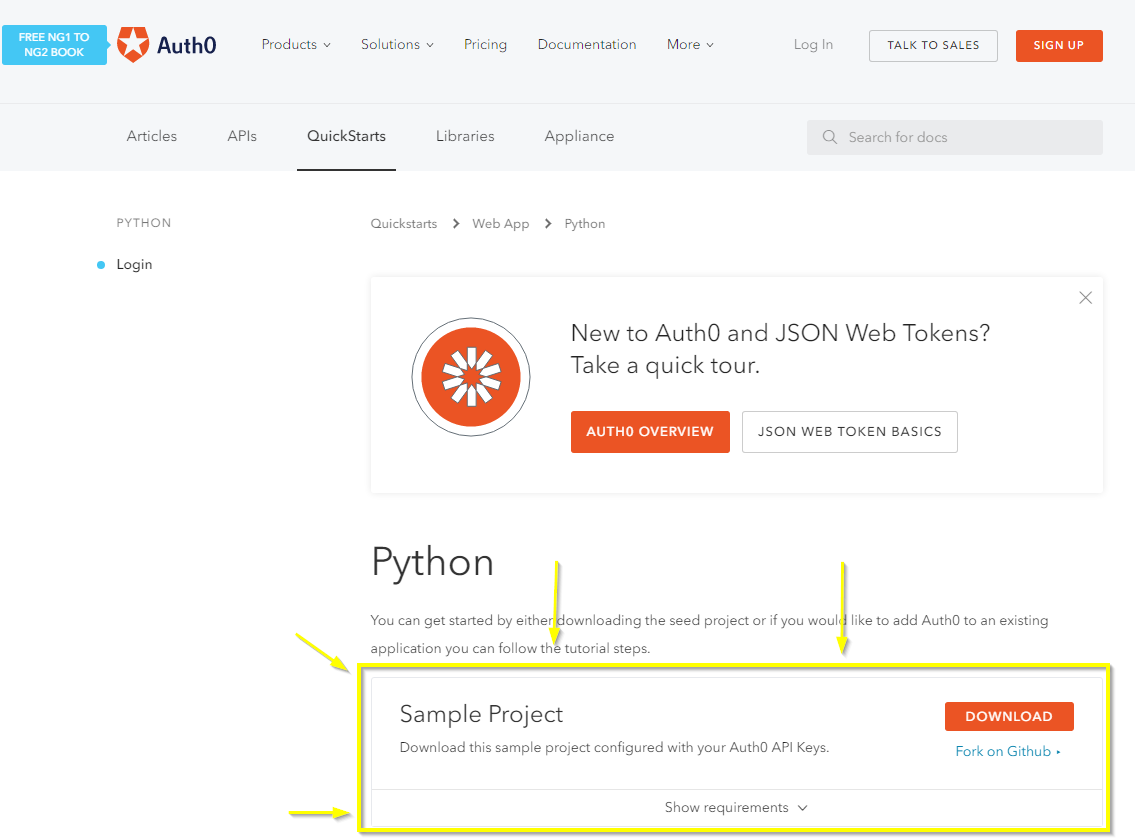Open the Products dropdown menu
This screenshot has height=838, width=1135.
(x=296, y=44)
